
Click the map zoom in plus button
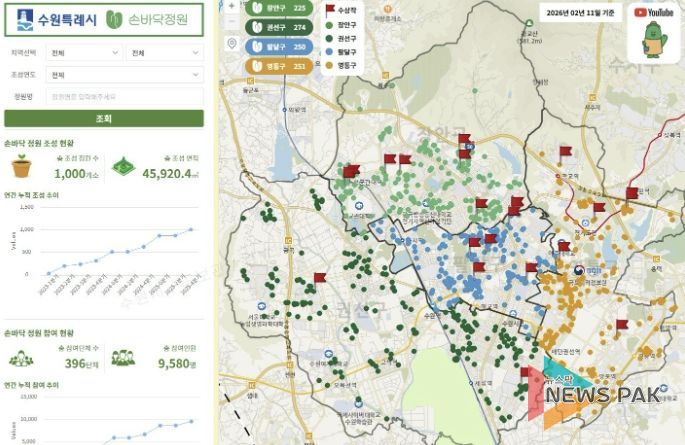coord(232,6)
